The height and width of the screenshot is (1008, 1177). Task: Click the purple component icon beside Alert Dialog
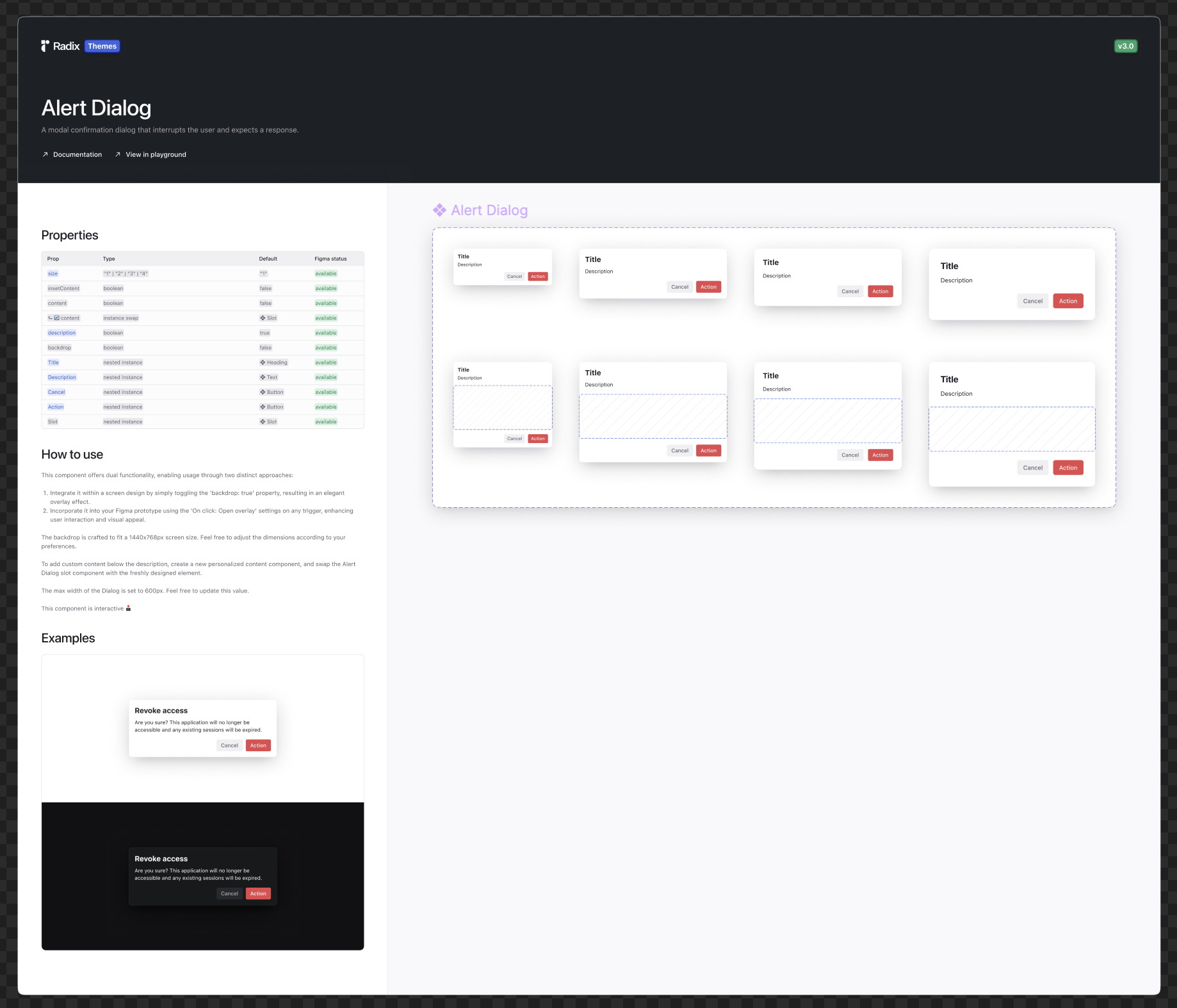click(x=439, y=210)
